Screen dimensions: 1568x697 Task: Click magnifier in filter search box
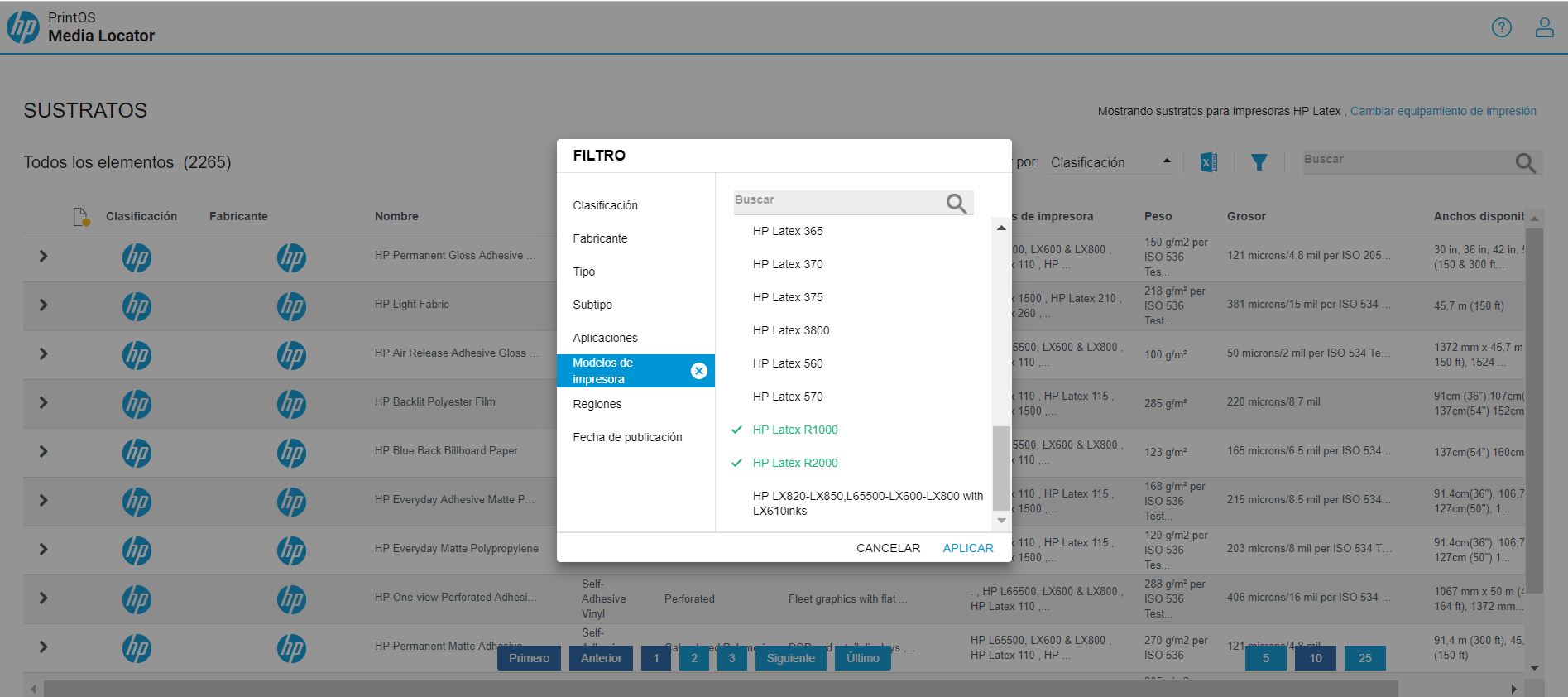[x=956, y=204]
